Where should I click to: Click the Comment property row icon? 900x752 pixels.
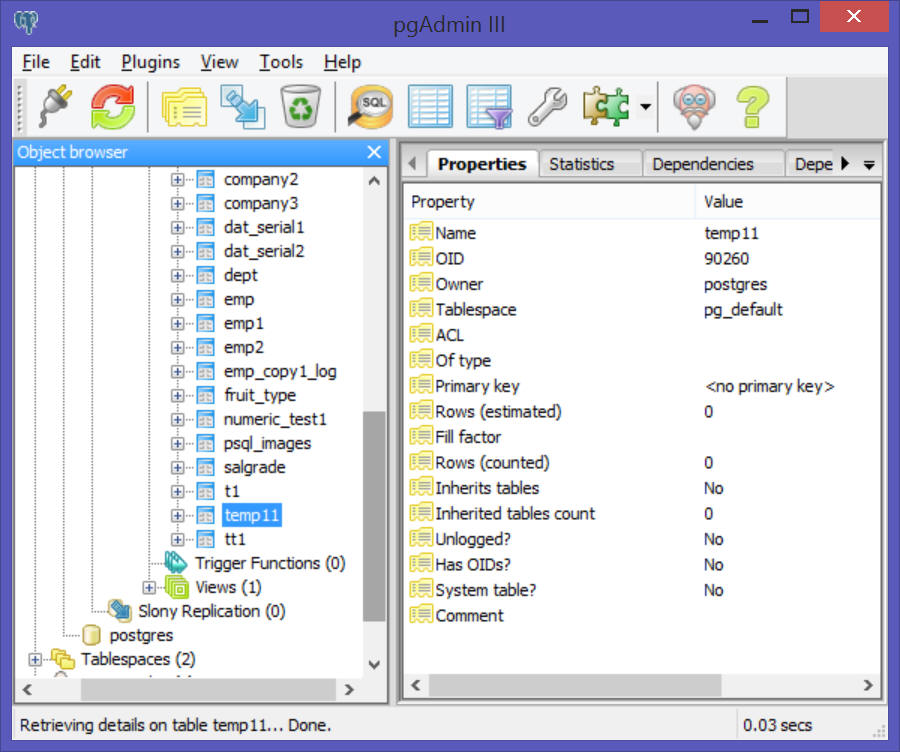coord(421,614)
